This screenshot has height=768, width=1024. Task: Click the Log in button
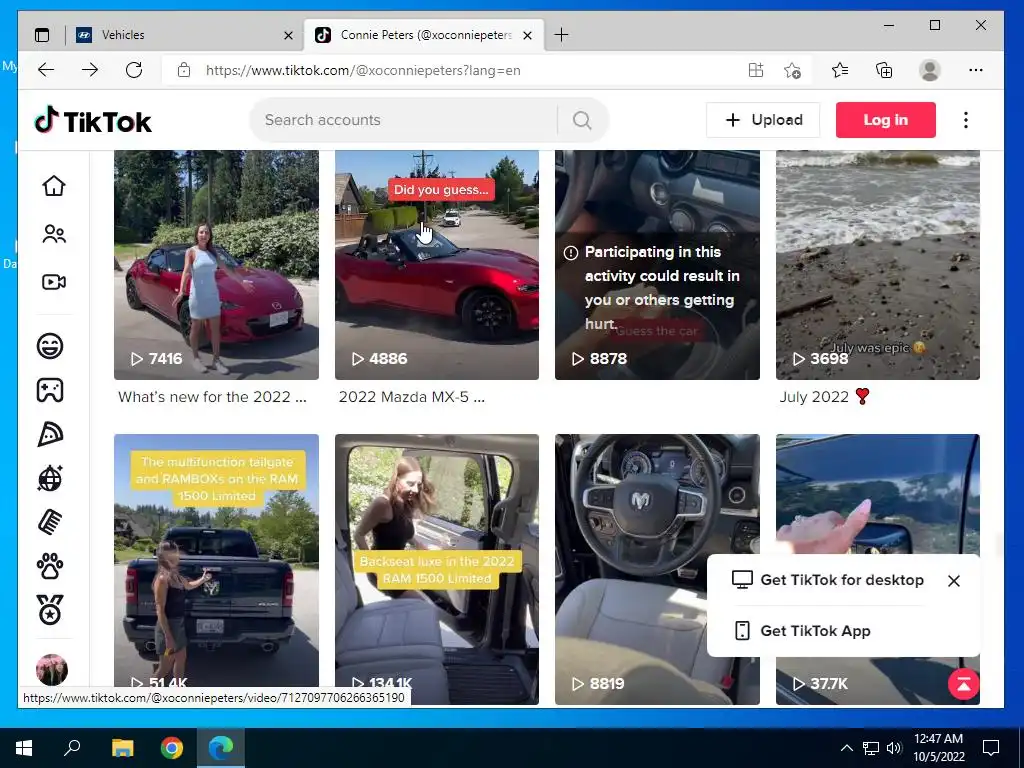[886, 120]
